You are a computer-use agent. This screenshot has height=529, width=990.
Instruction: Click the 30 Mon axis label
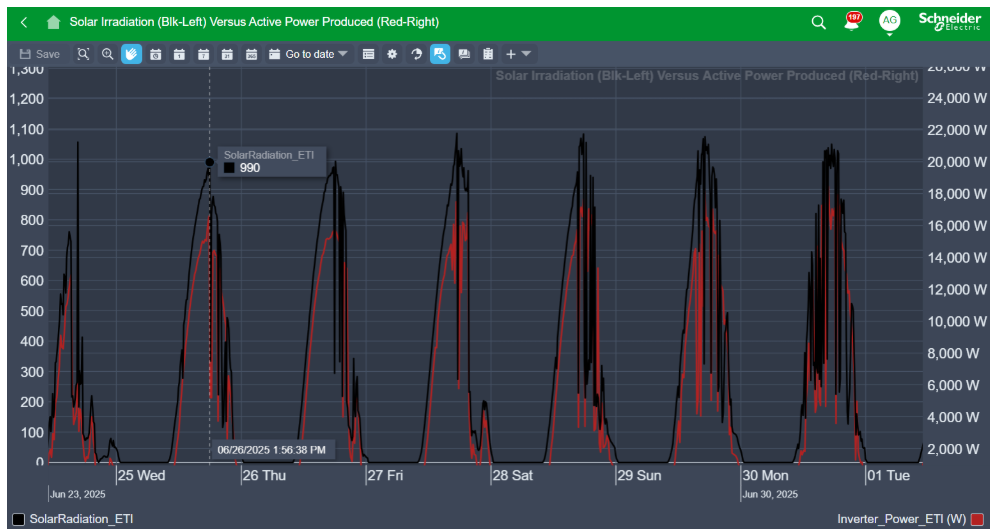[x=766, y=475]
